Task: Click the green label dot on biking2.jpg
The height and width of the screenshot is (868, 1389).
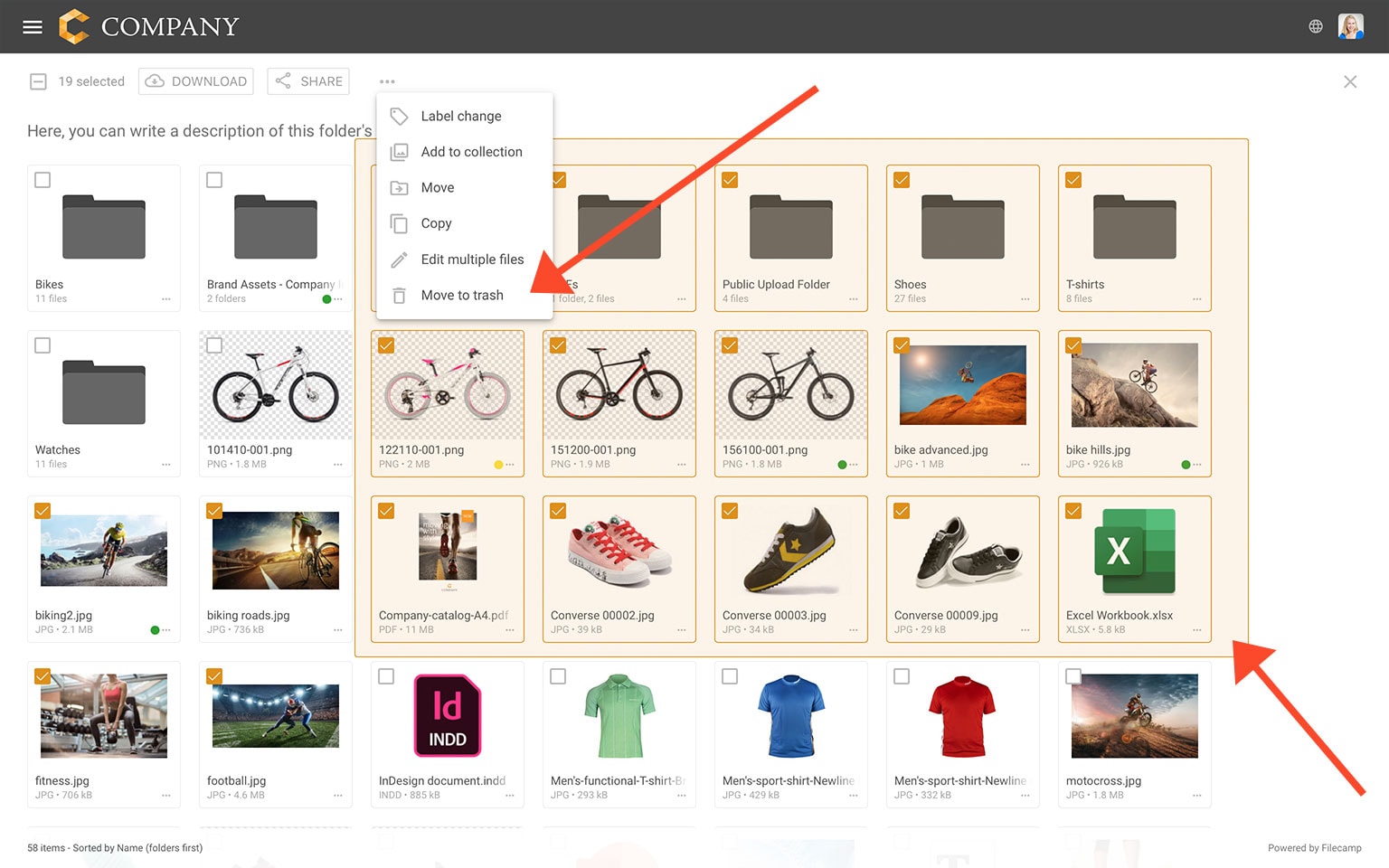Action: 155,630
